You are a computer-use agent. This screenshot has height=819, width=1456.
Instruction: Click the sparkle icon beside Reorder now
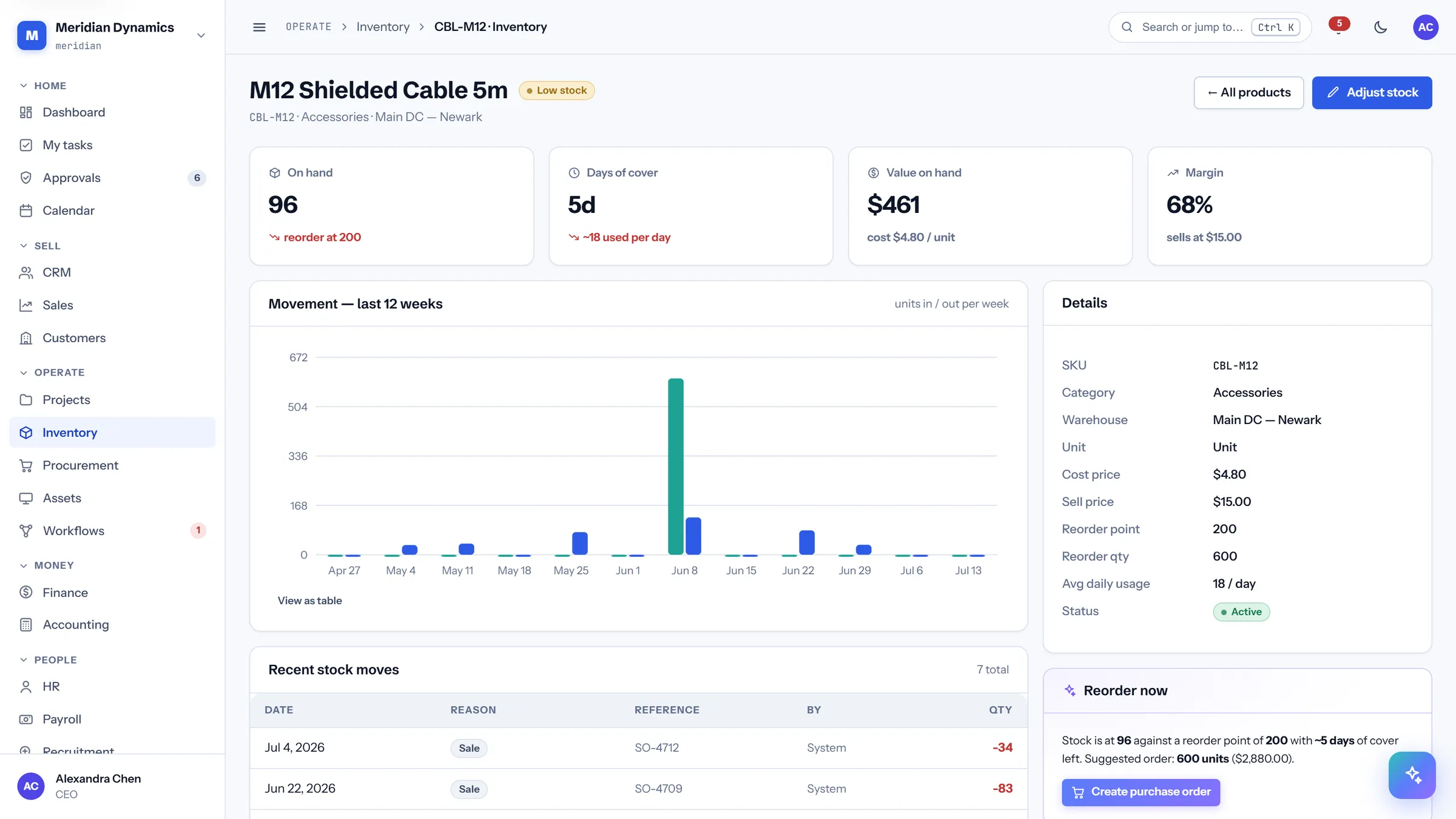click(x=1070, y=690)
